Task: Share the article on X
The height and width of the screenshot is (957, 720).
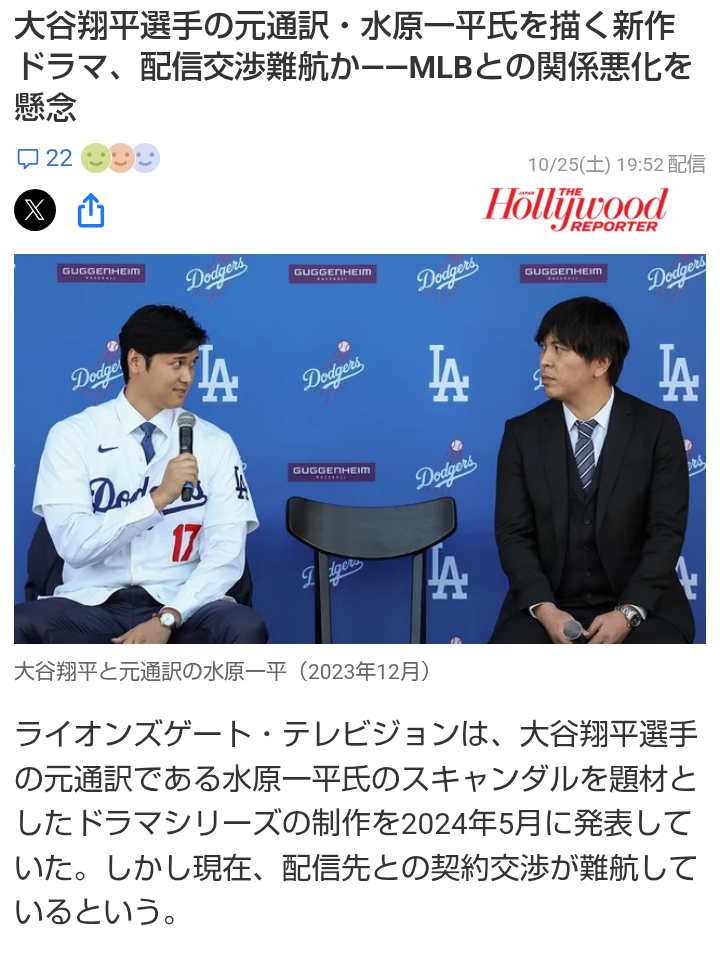Action: (x=35, y=211)
